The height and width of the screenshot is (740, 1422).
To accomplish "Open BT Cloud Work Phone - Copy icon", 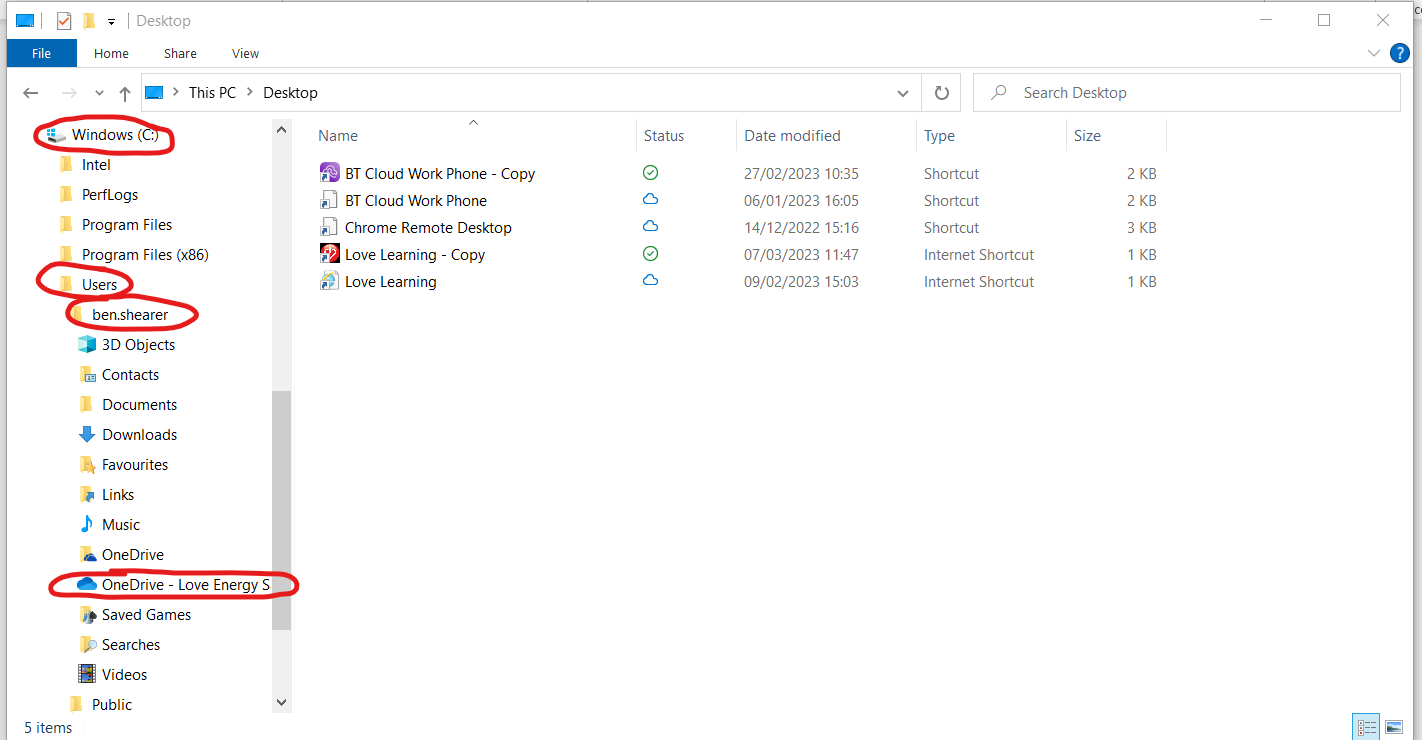I will coord(329,173).
